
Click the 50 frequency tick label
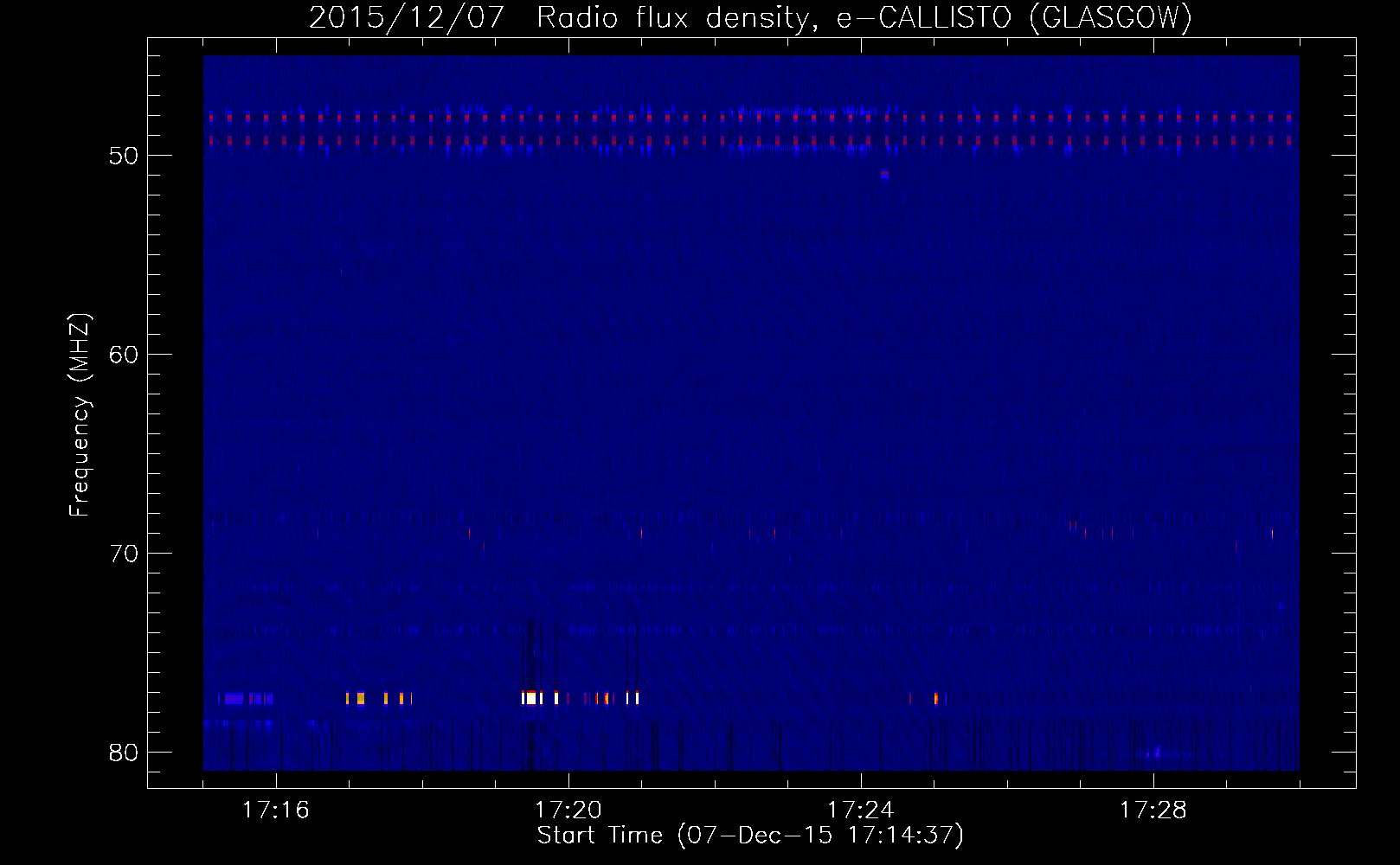point(124,156)
